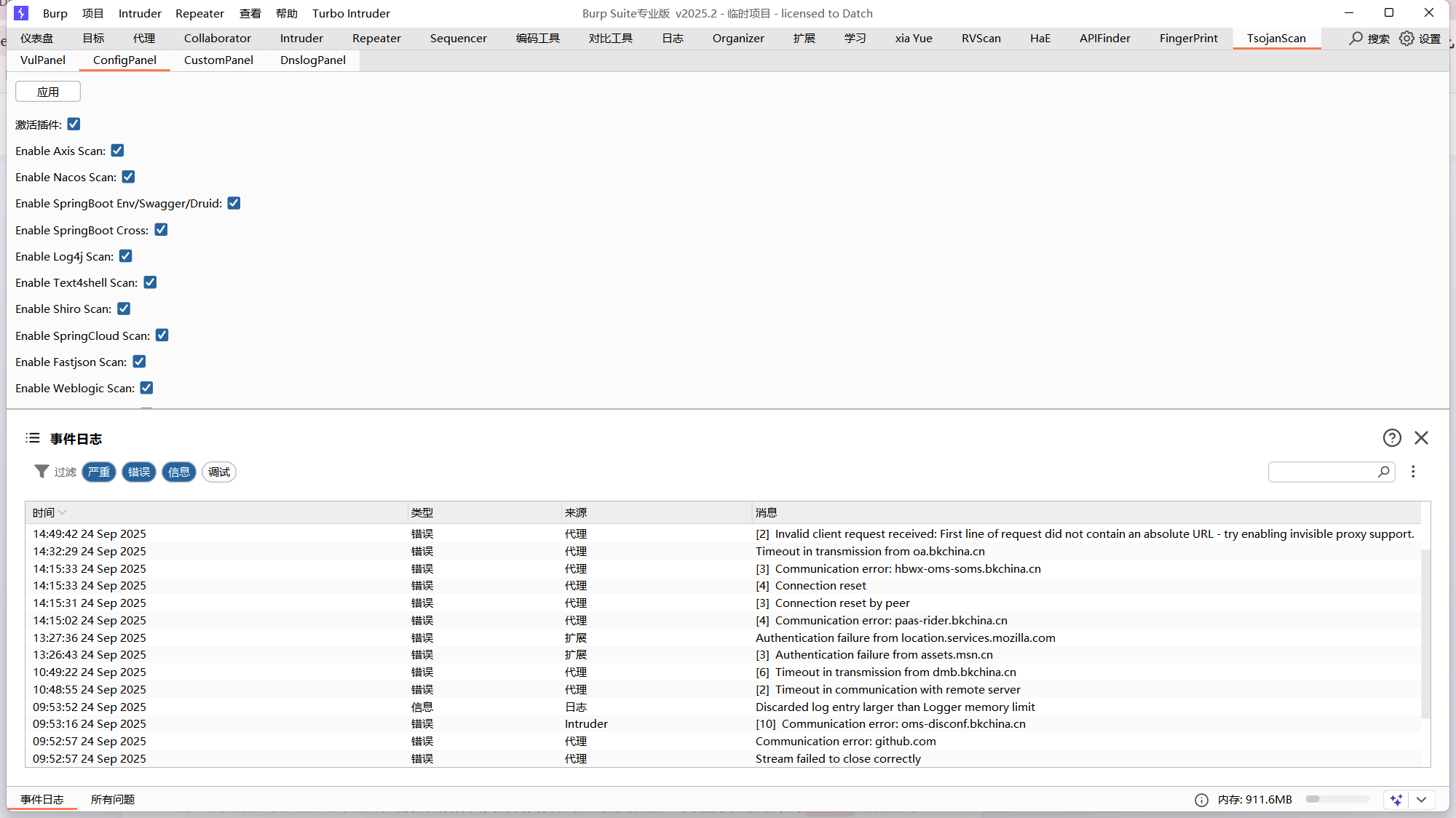
Task: Open the search magnifier icon in top bar
Action: 1356,38
